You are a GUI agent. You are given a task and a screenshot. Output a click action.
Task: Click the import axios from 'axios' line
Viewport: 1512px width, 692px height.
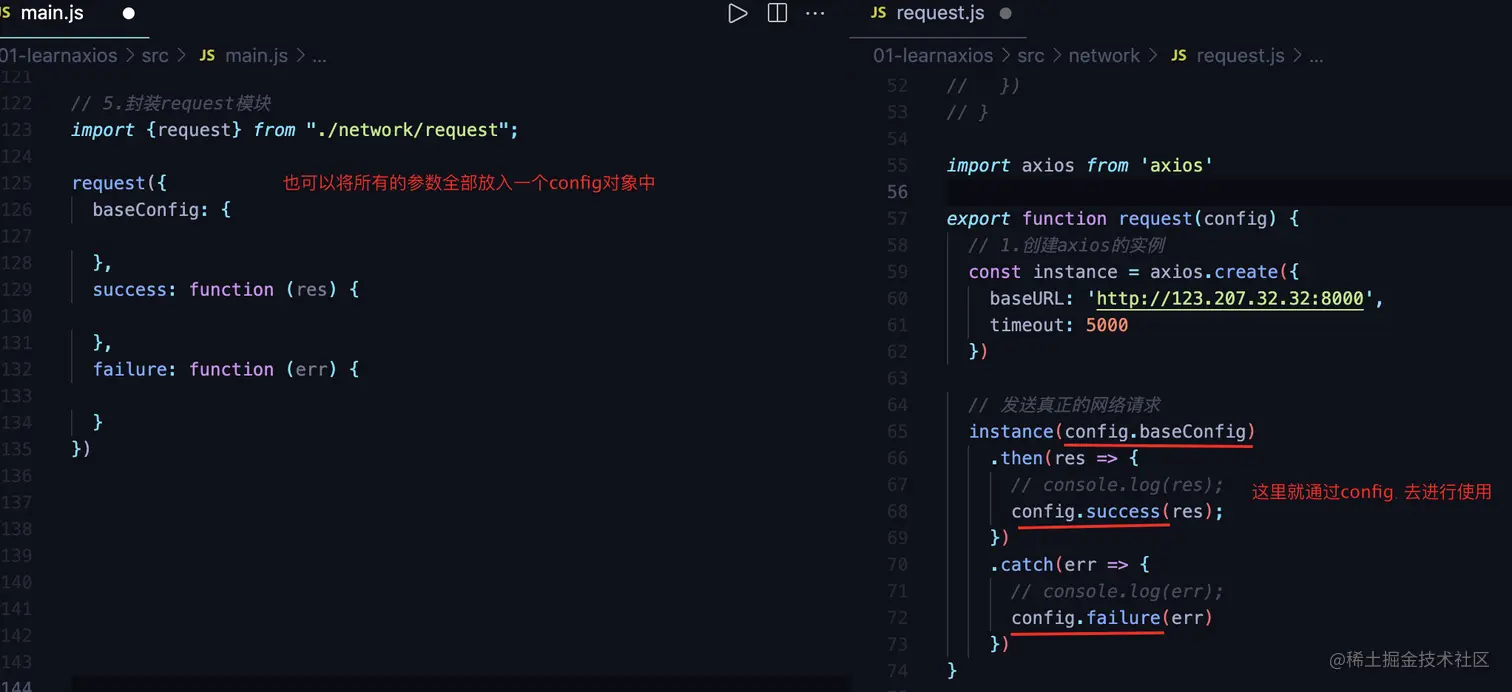[1080, 165]
